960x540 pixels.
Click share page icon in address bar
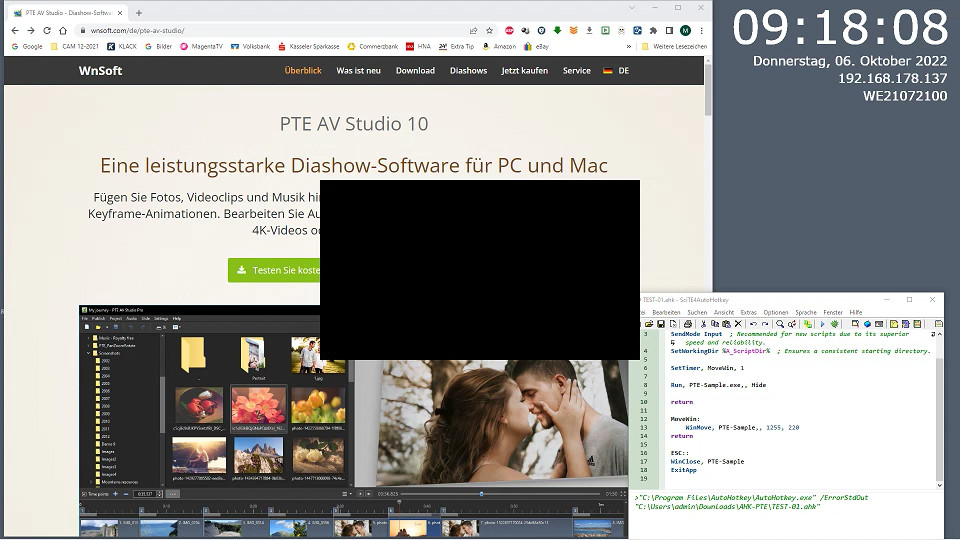[x=473, y=31]
